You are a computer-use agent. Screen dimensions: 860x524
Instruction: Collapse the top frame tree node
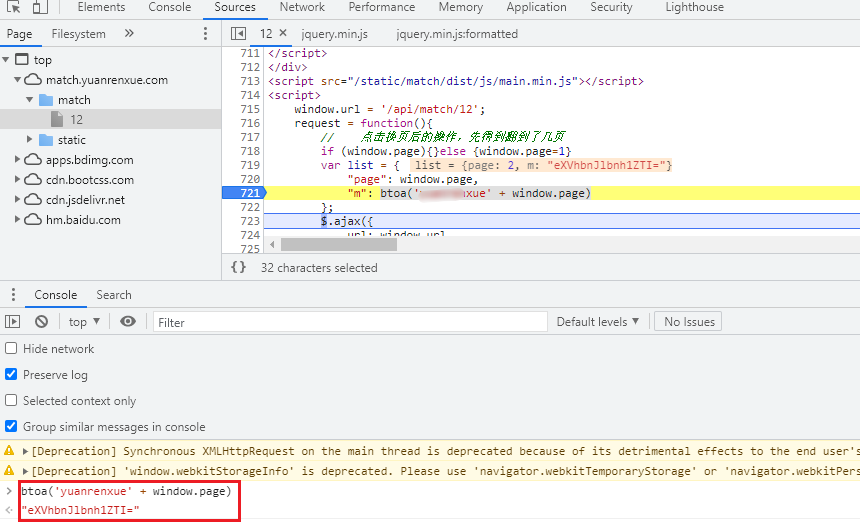tap(6, 59)
